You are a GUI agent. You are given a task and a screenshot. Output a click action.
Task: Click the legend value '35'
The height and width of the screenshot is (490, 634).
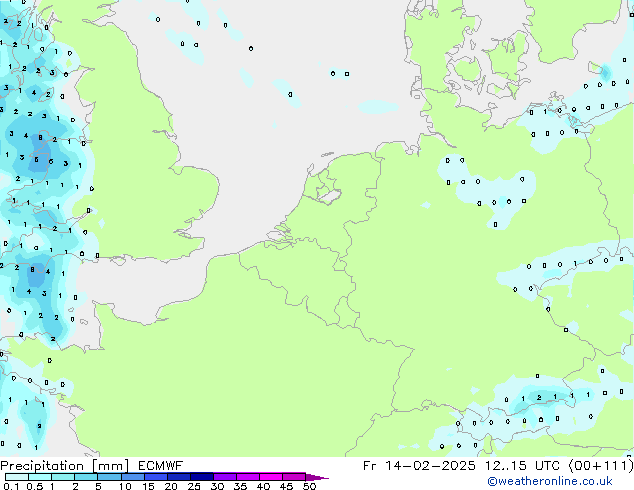(x=240, y=486)
